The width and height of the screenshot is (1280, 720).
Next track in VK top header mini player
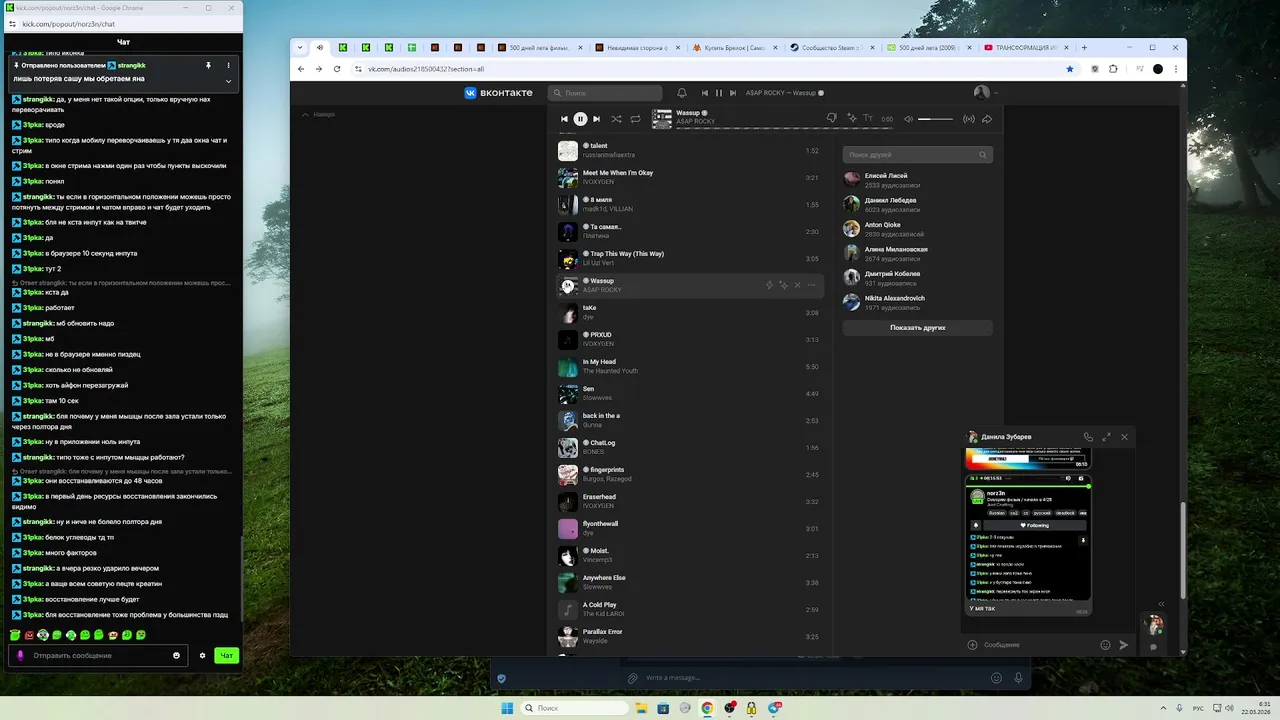pyautogui.click(x=732, y=93)
